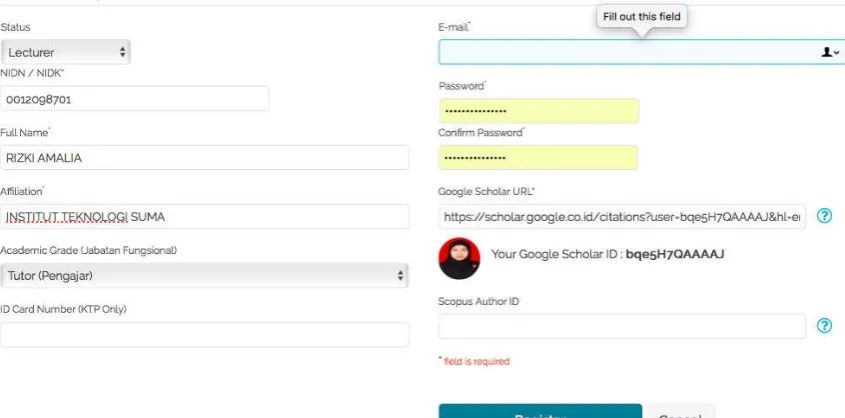Viewport: 845px width, 418px height.
Task: Click the Google Scholar ID text bqe5H7QAAAAJ
Action: [x=675, y=254]
